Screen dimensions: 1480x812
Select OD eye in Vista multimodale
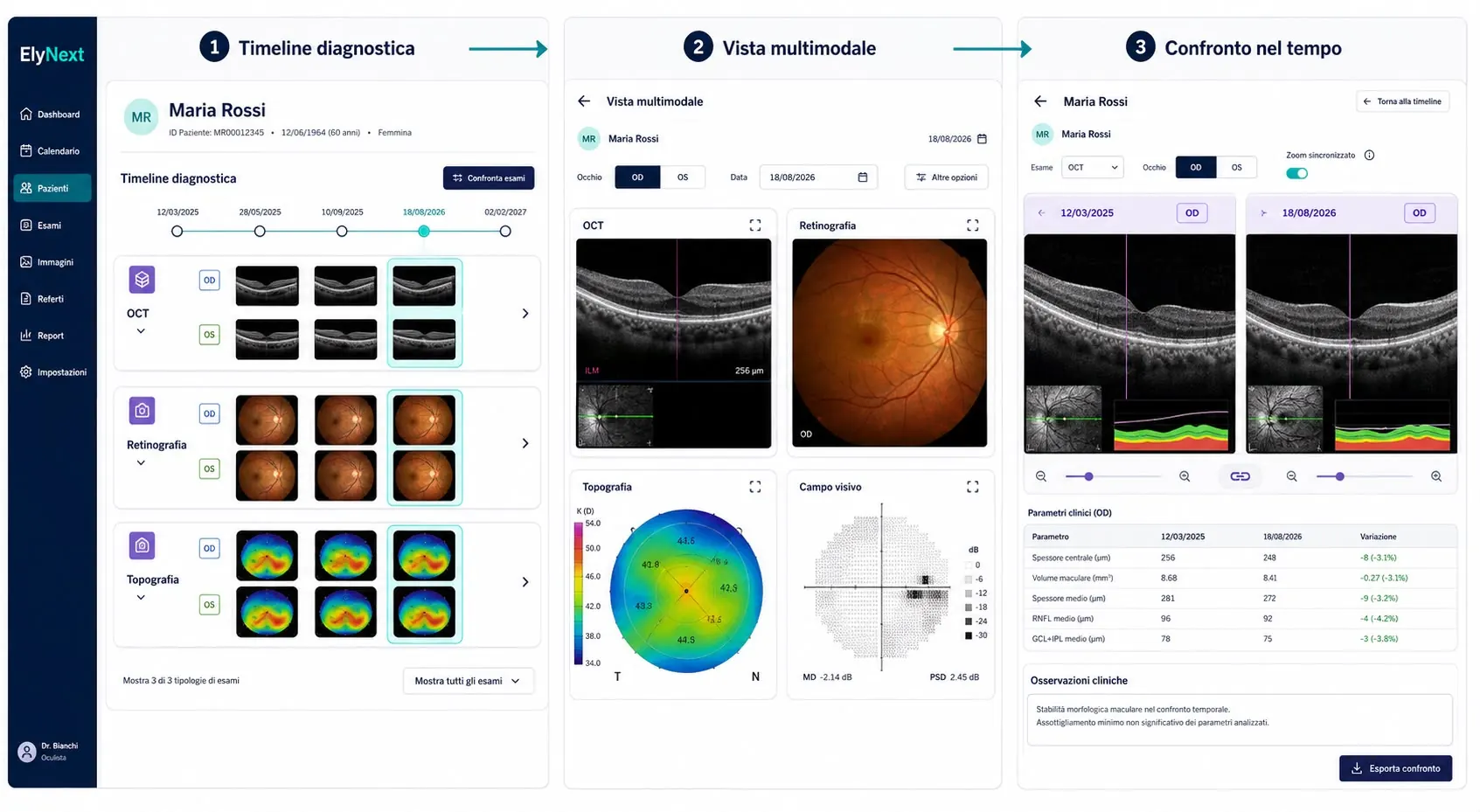pyautogui.click(x=637, y=177)
